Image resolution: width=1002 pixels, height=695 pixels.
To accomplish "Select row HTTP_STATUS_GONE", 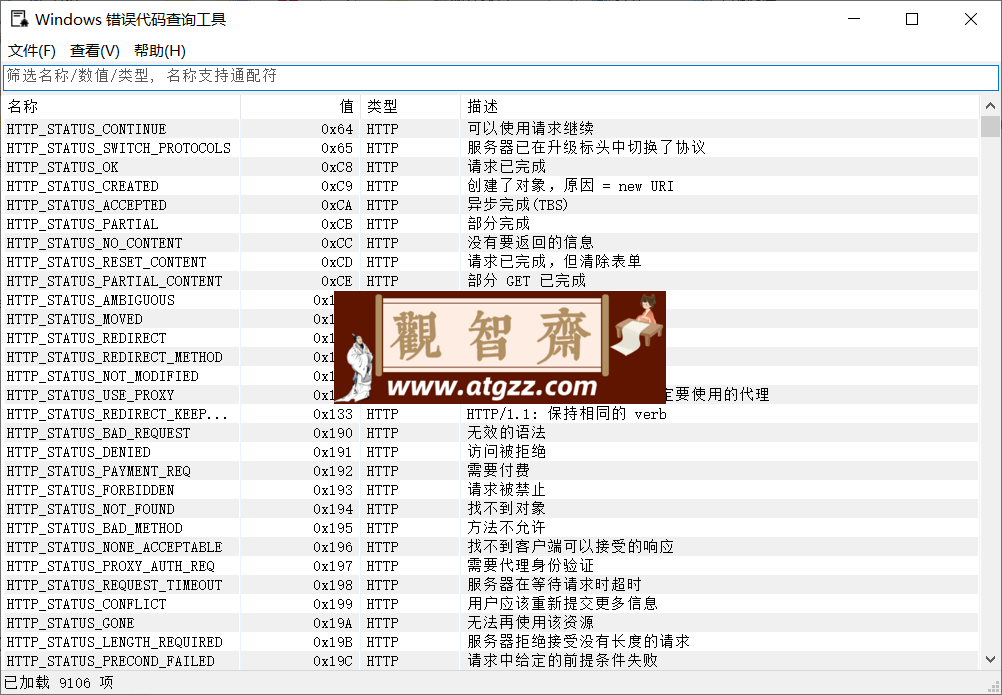I will (x=491, y=623).
